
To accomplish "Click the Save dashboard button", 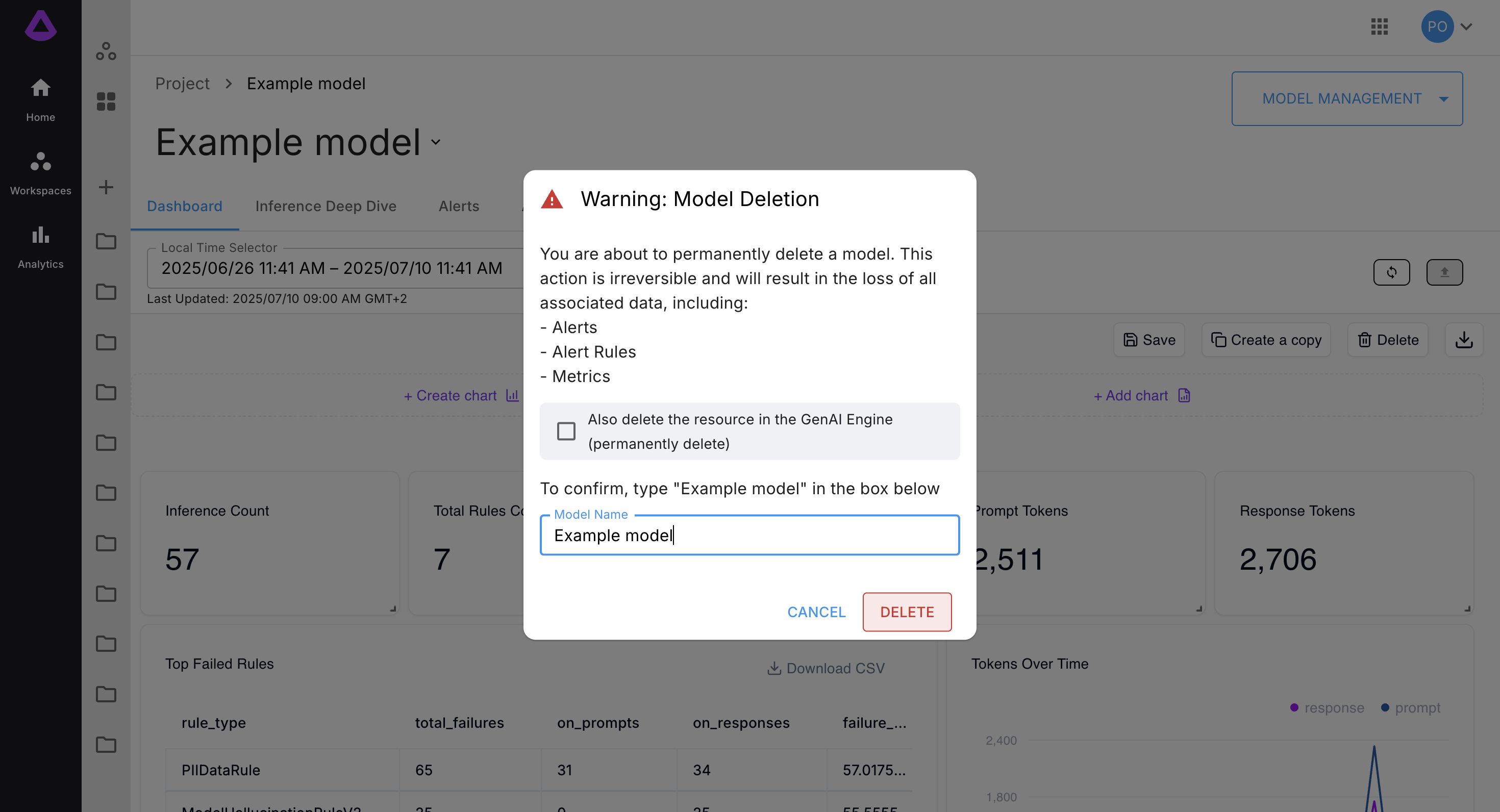I will point(1149,339).
